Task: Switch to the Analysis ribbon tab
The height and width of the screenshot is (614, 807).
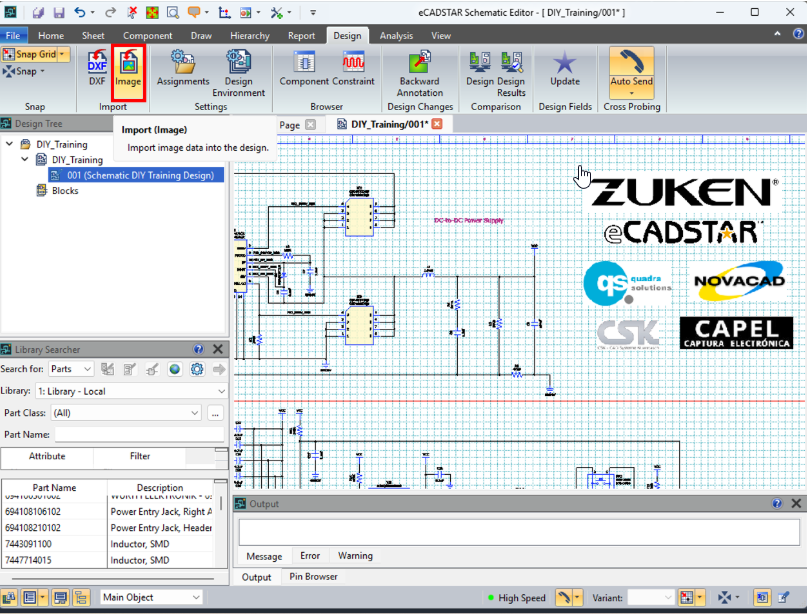Action: click(396, 35)
